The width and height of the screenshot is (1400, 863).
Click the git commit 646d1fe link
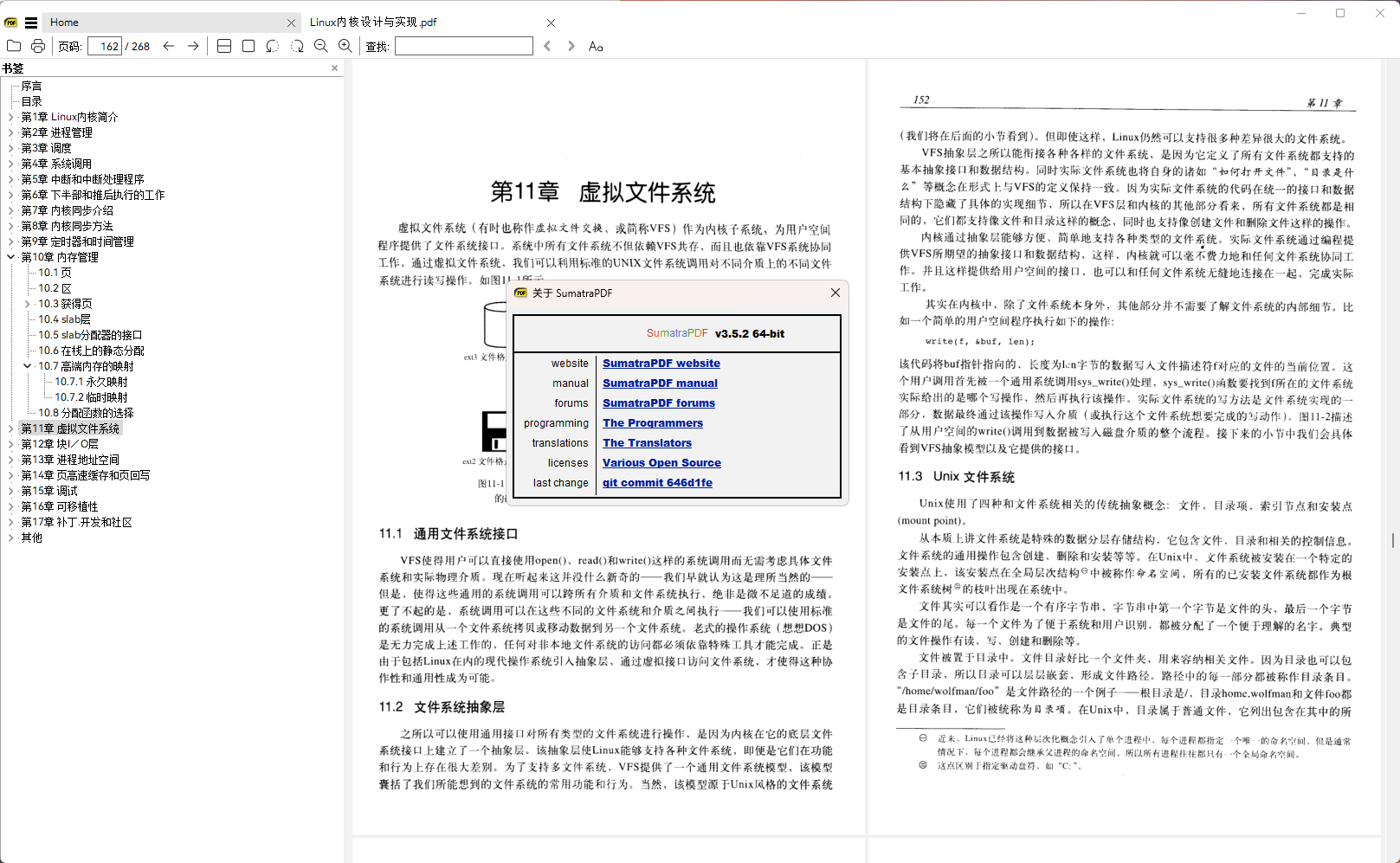657,482
